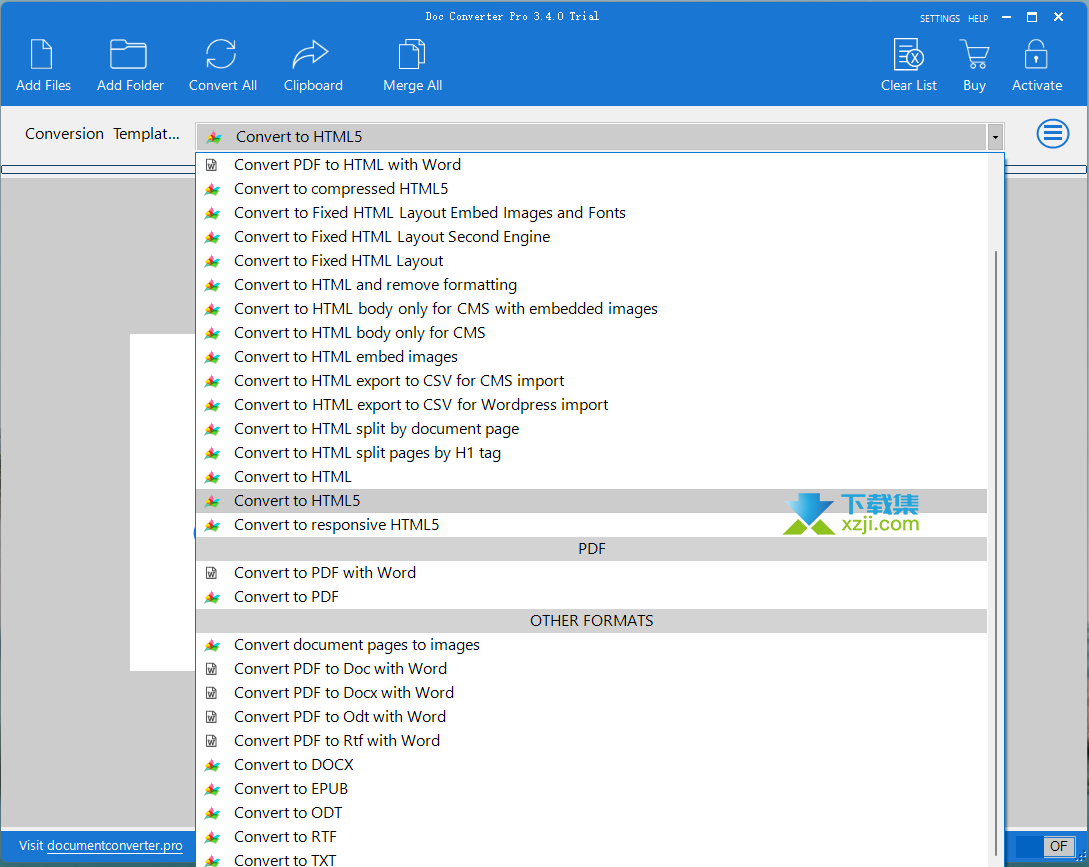Select Convert to compressed HTML5
Screen dimensions: 1089x867
click(591, 189)
